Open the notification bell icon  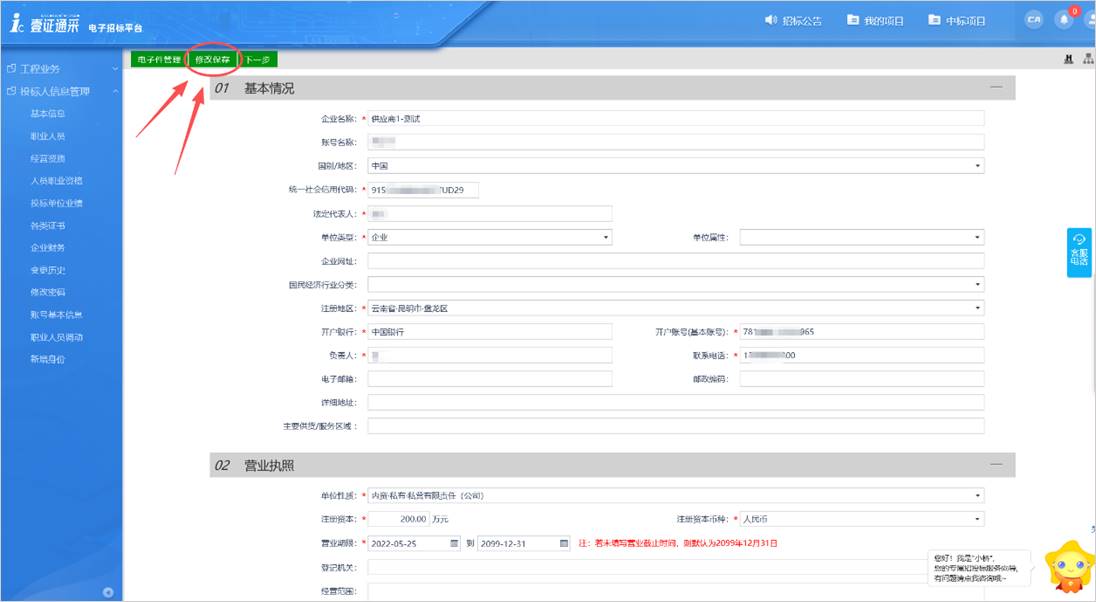coord(1064,20)
